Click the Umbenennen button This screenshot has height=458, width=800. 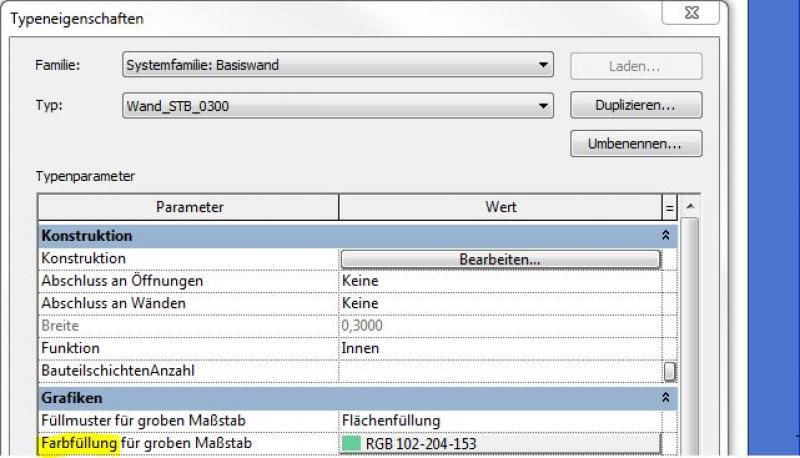[x=635, y=144]
